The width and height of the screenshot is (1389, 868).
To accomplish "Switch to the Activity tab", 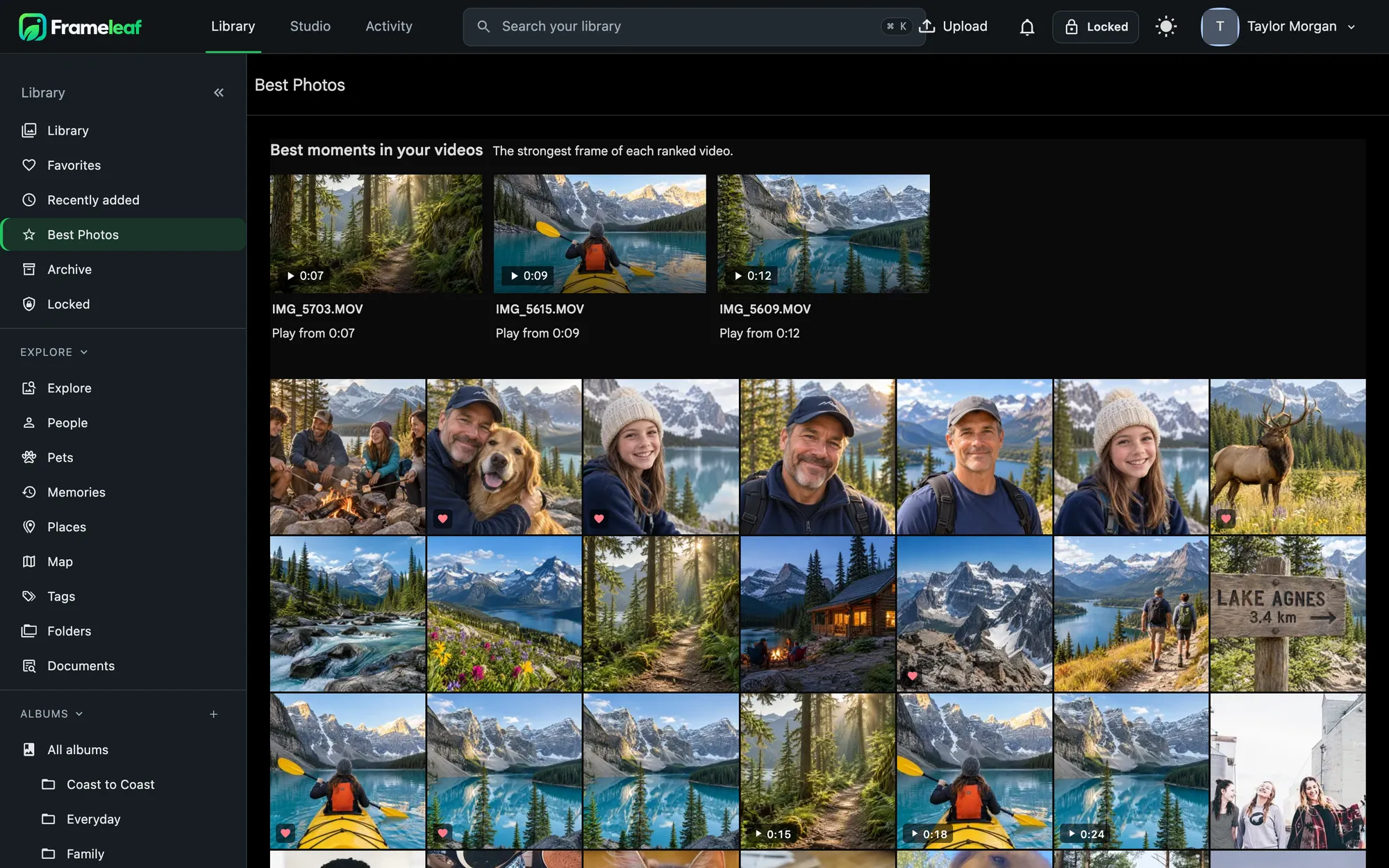I will click(x=389, y=26).
